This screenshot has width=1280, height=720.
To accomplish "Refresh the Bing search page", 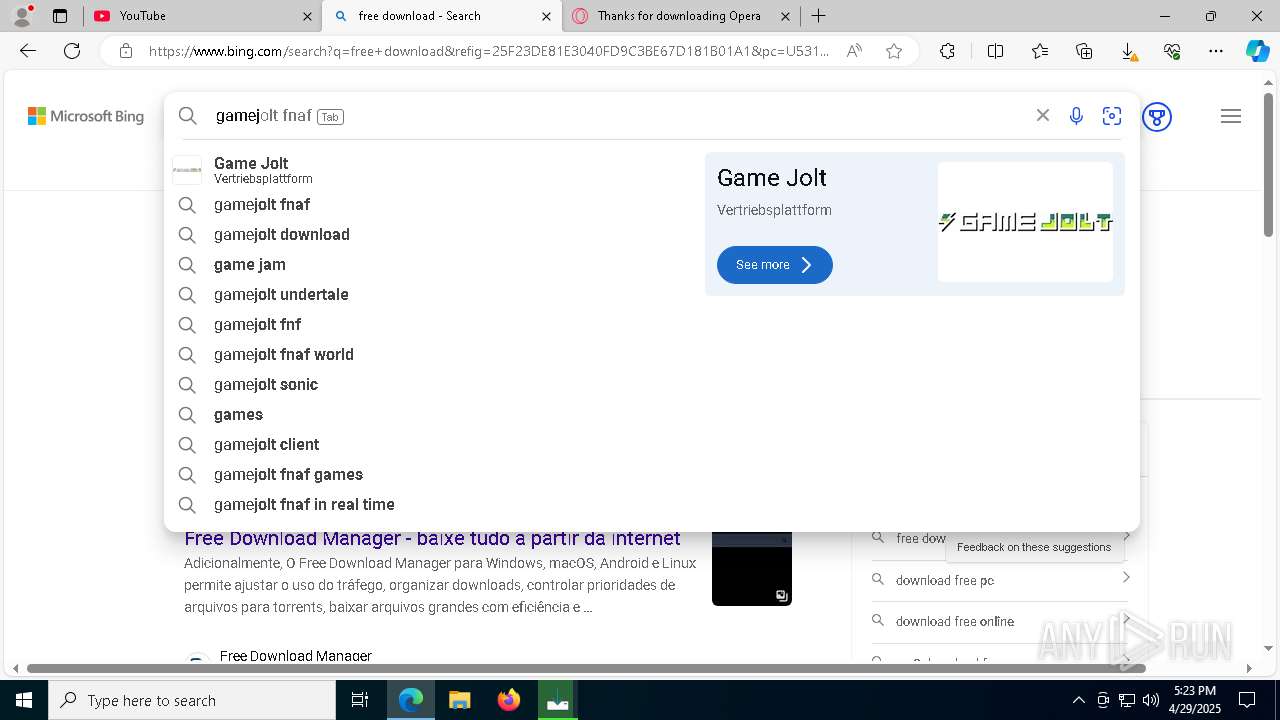I will (72, 51).
